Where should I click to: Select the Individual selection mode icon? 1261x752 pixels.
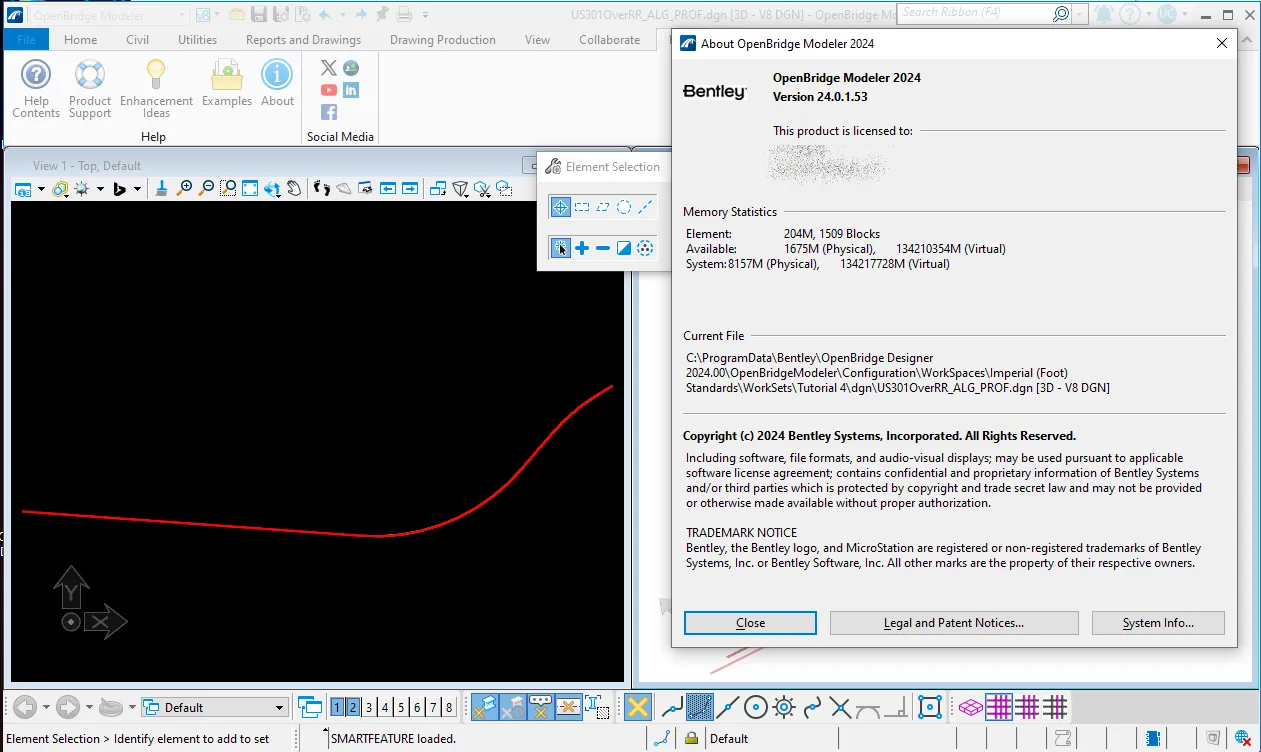click(x=560, y=207)
